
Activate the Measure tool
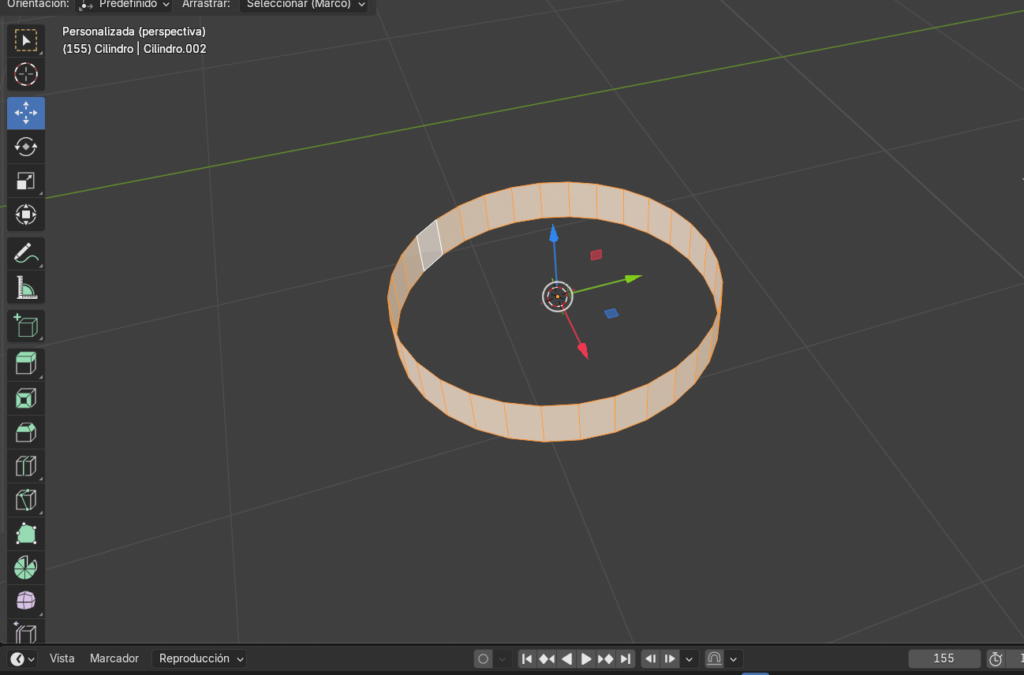[26, 288]
